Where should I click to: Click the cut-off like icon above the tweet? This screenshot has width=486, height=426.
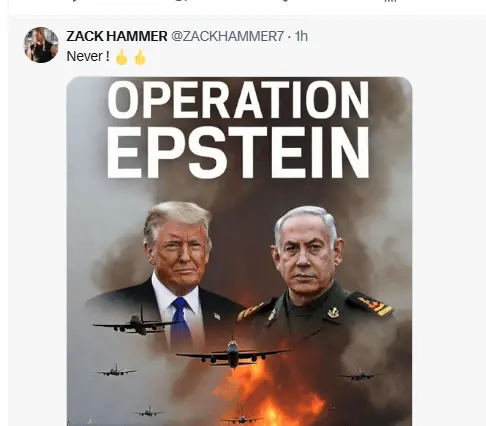tap(285, 1)
